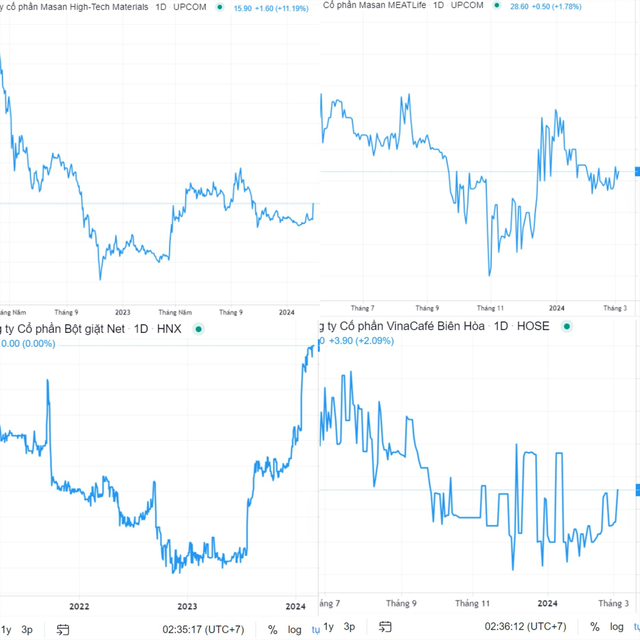Toggle log scale in Bột giặt Net chart

pos(295,629)
